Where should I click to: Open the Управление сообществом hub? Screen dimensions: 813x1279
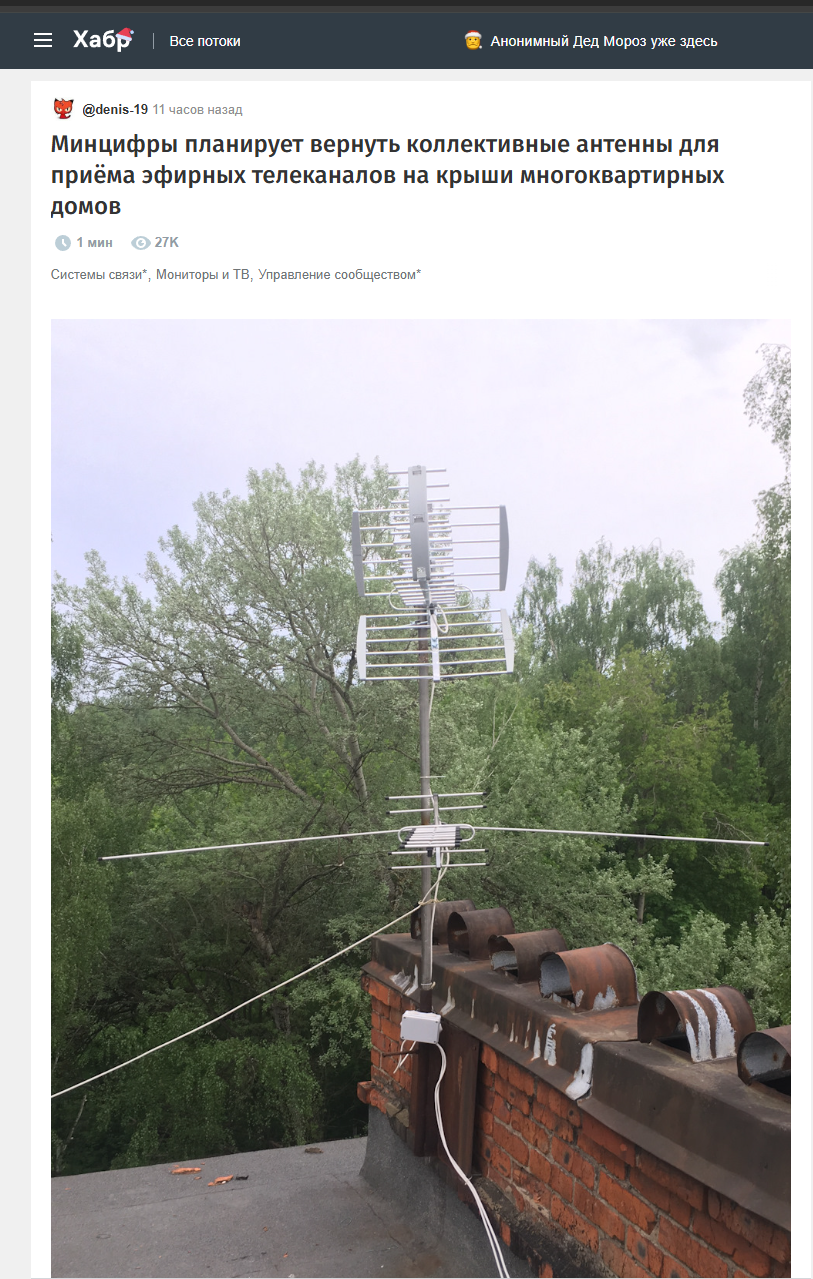pyautogui.click(x=339, y=274)
